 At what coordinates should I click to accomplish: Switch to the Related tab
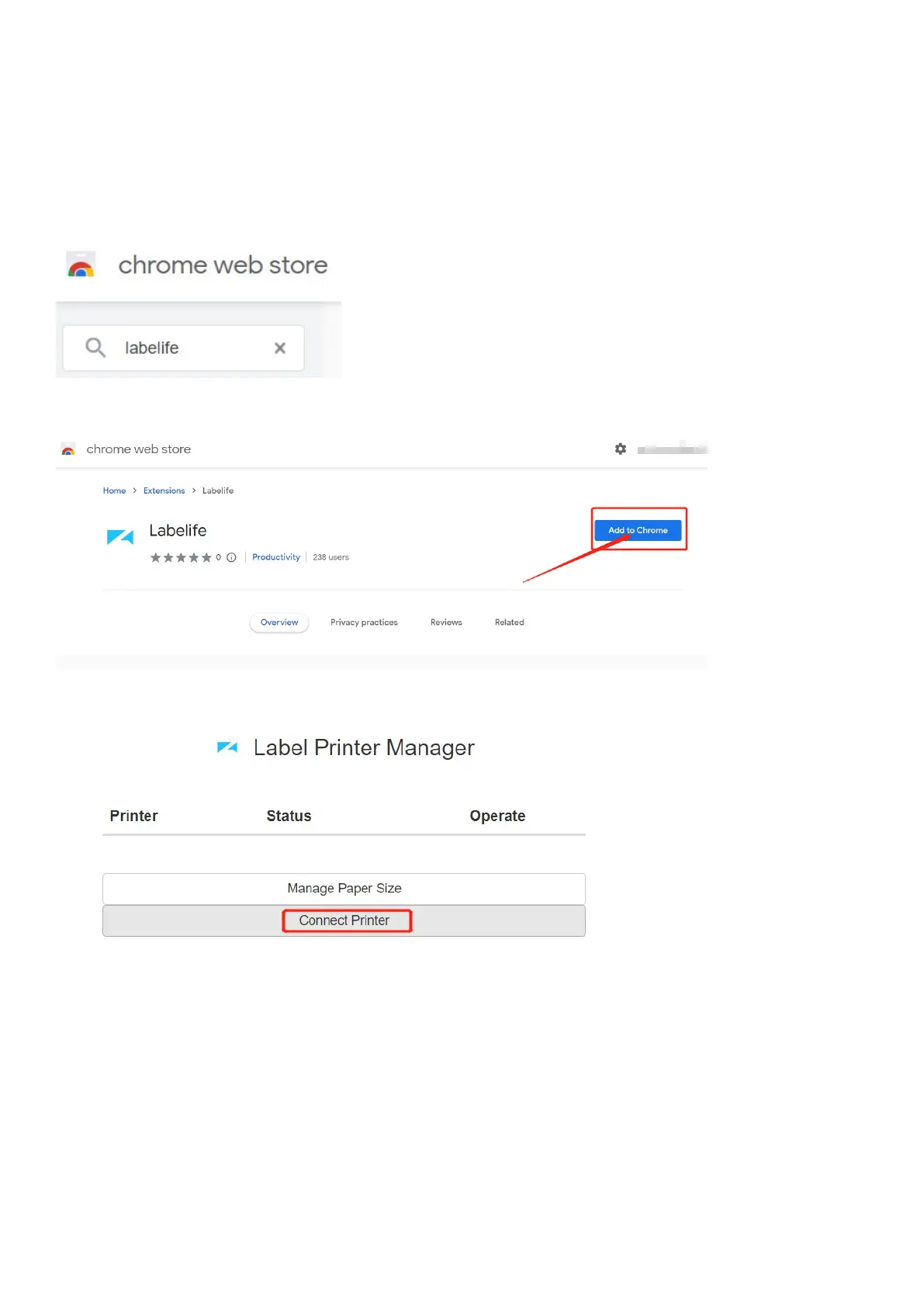509,622
